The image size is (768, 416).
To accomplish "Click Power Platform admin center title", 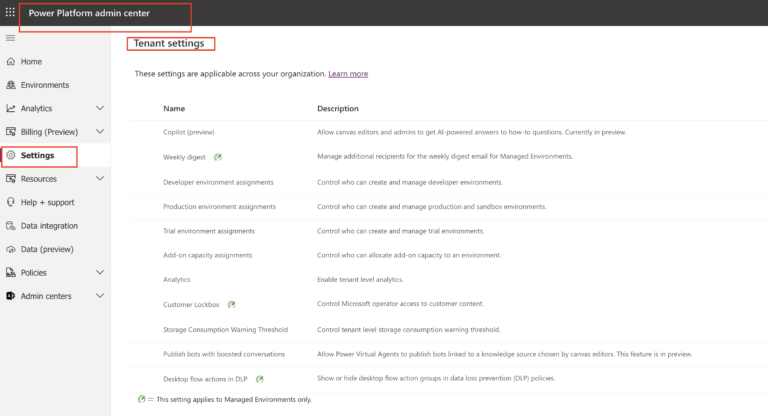I will click(89, 13).
